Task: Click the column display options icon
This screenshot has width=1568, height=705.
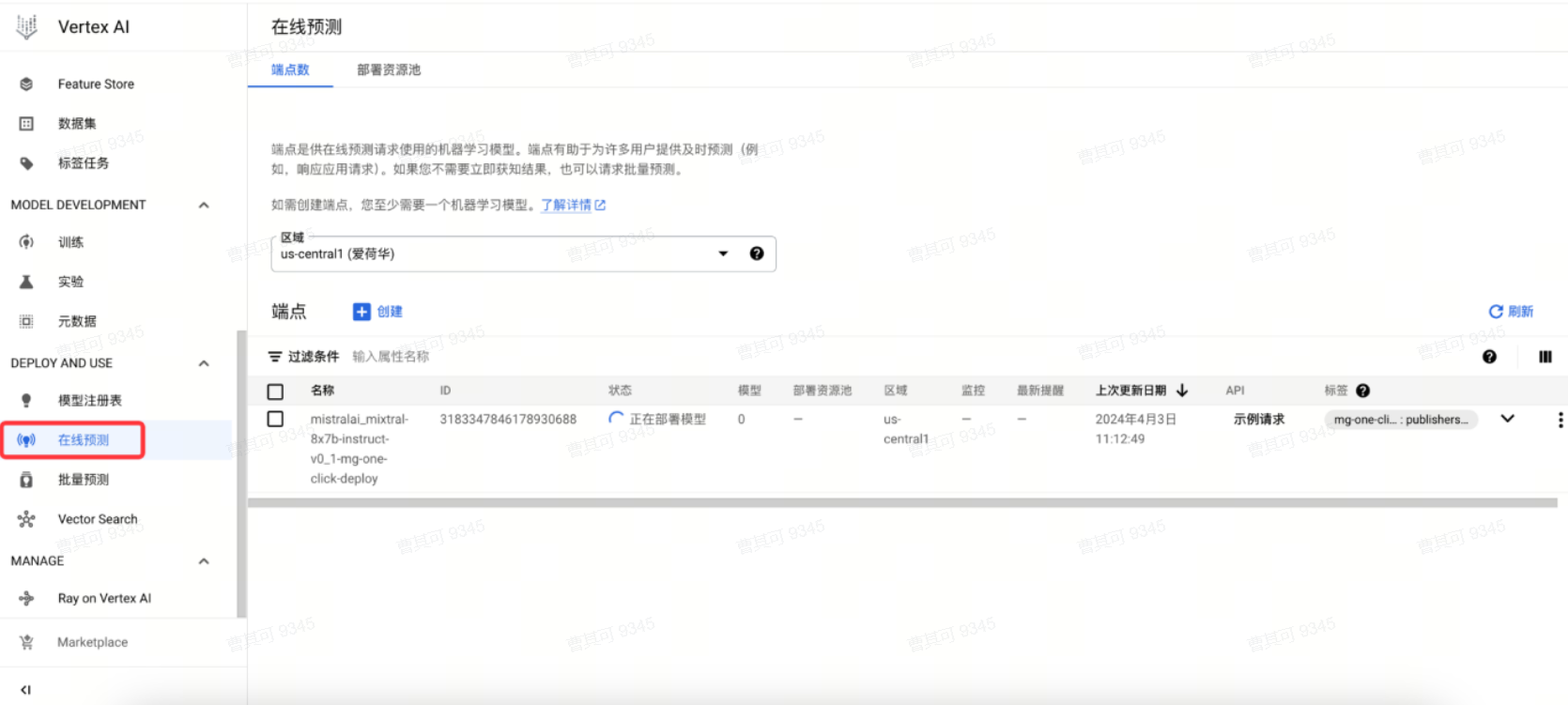Action: pyautogui.click(x=1545, y=357)
